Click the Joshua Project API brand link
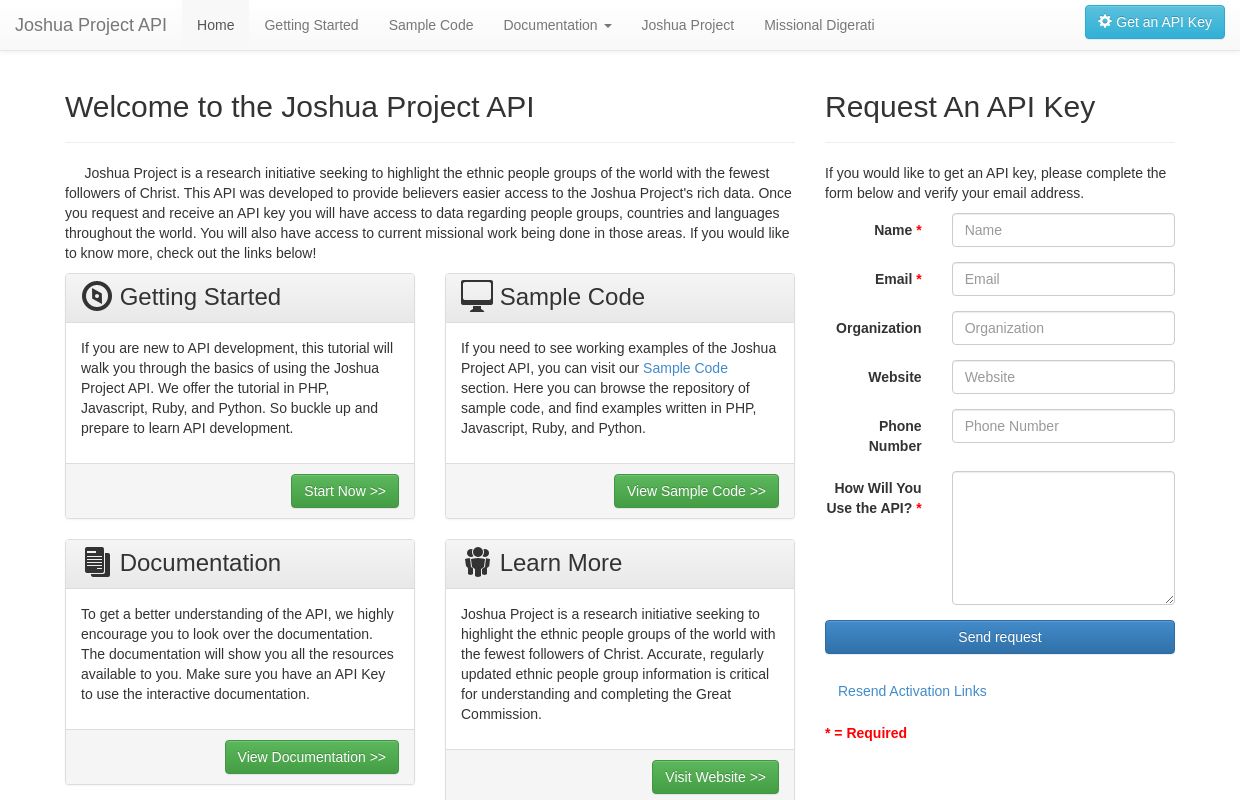Screen dimensions: 1240x800 [x=91, y=25]
